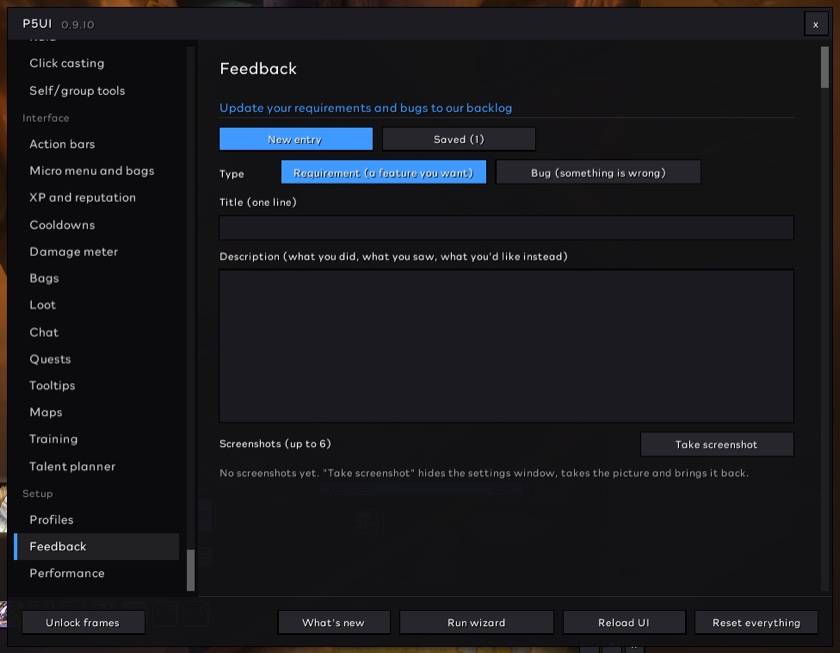Open What's new
Image resolution: width=840 pixels, height=653 pixels.
point(334,622)
